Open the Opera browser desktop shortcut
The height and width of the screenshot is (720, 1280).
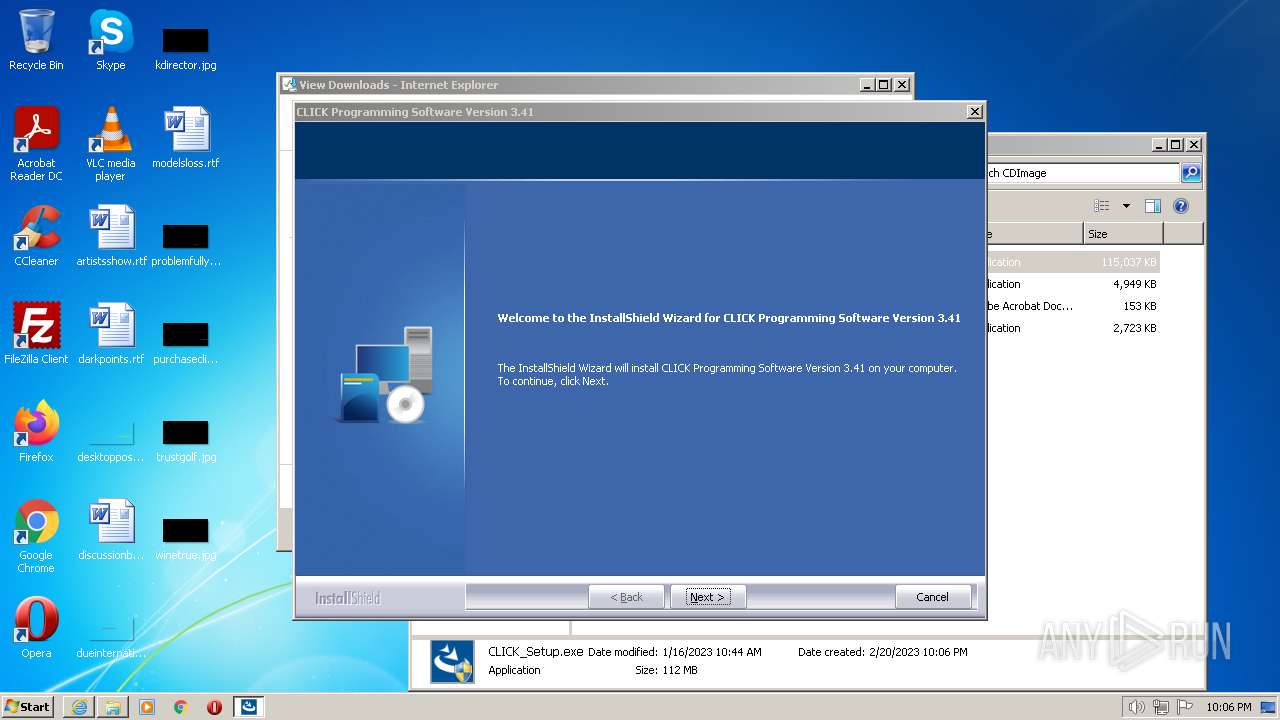click(36, 628)
